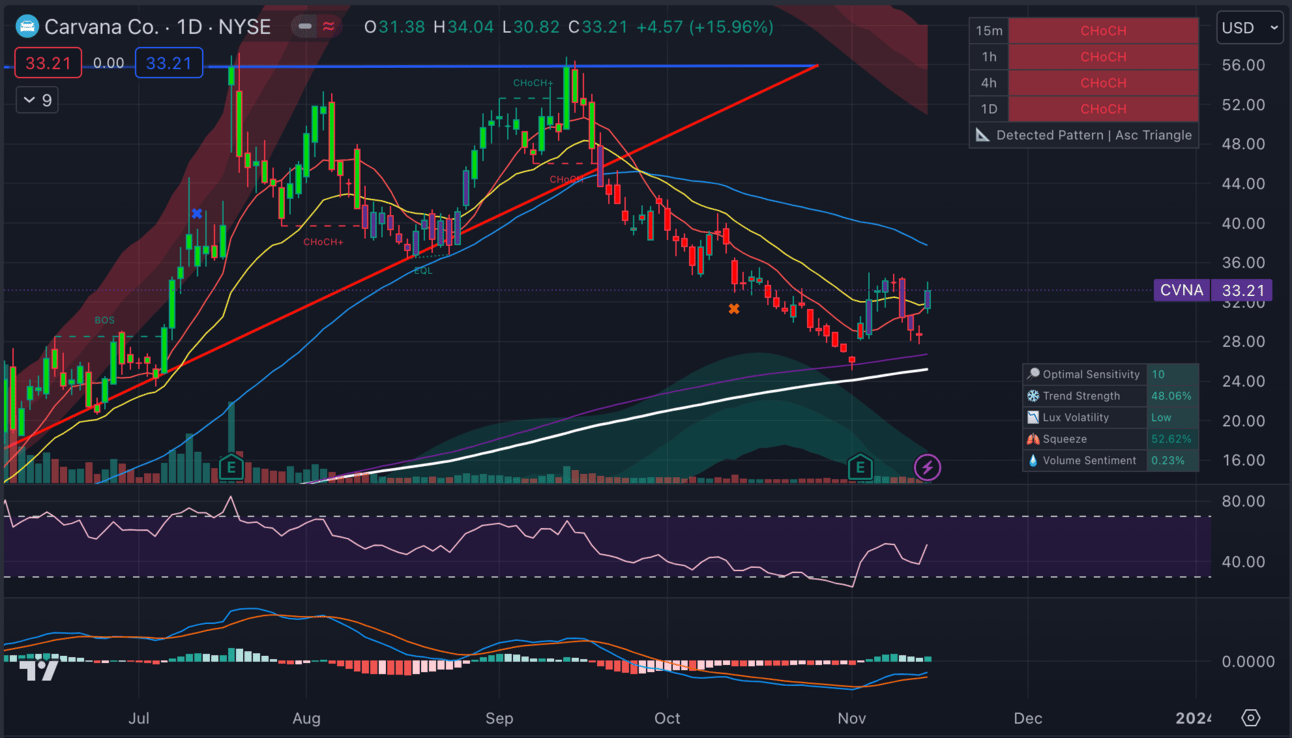Collapse the indicator legend showing 9
The image size is (1292, 738).
click(x=37, y=100)
